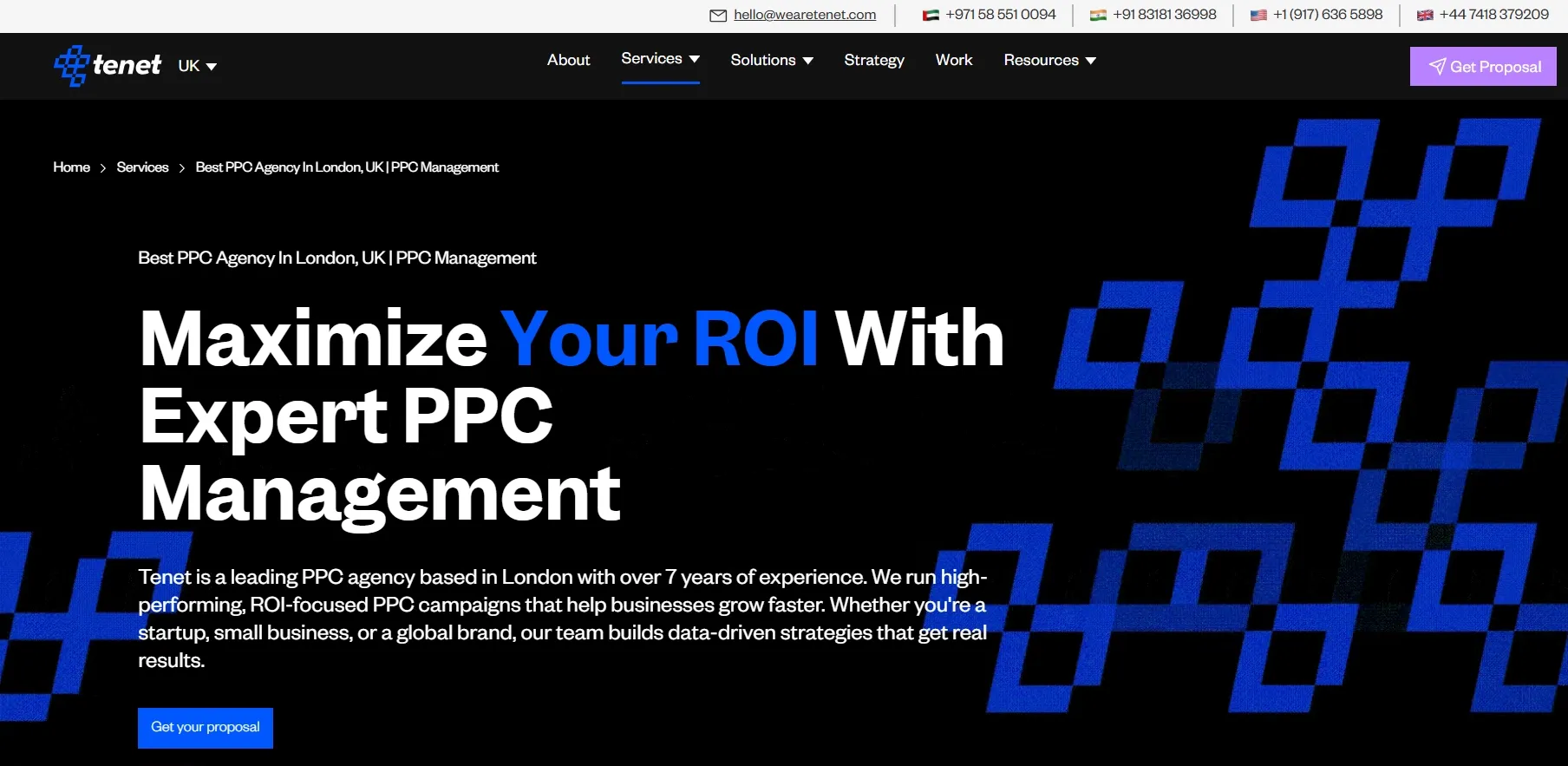Click the UAE flag icon
The height and width of the screenshot is (766, 1568).
click(x=931, y=15)
